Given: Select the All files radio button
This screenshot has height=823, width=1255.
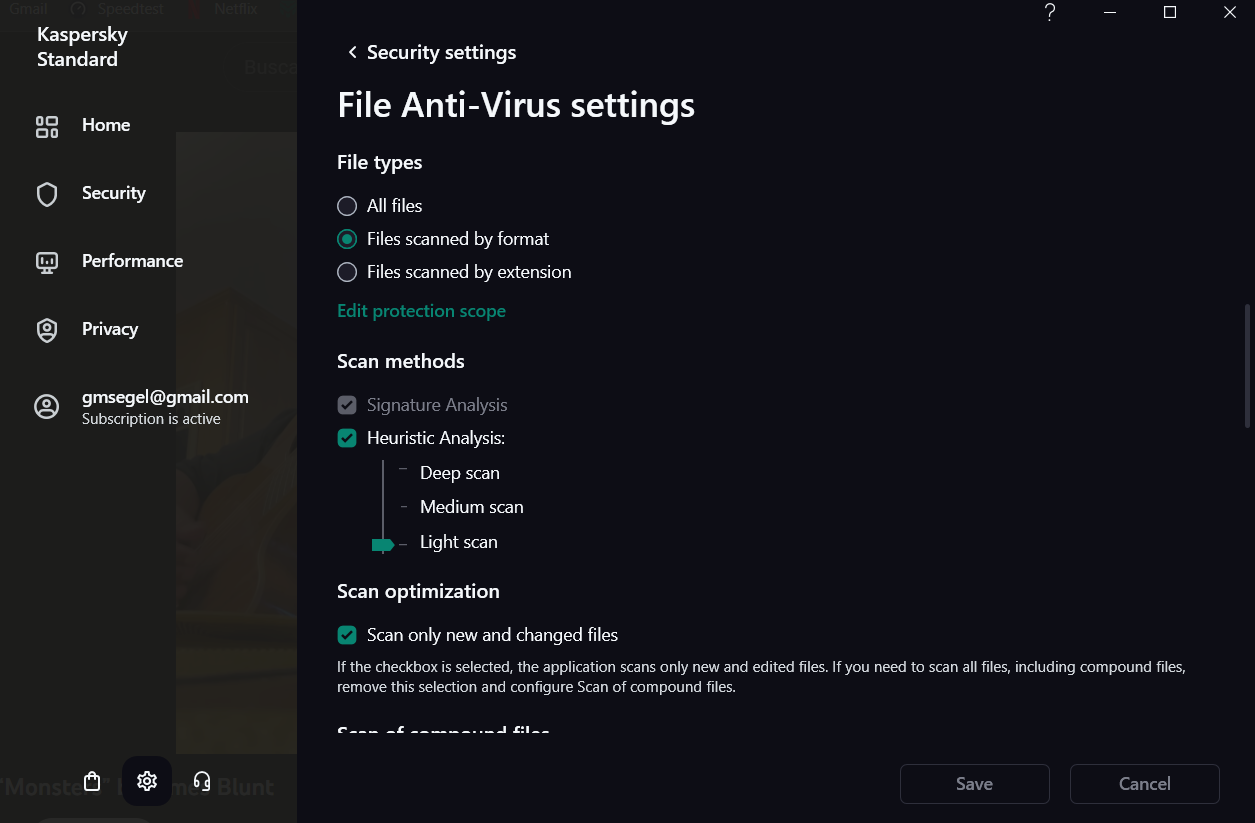Looking at the screenshot, I should [347, 206].
